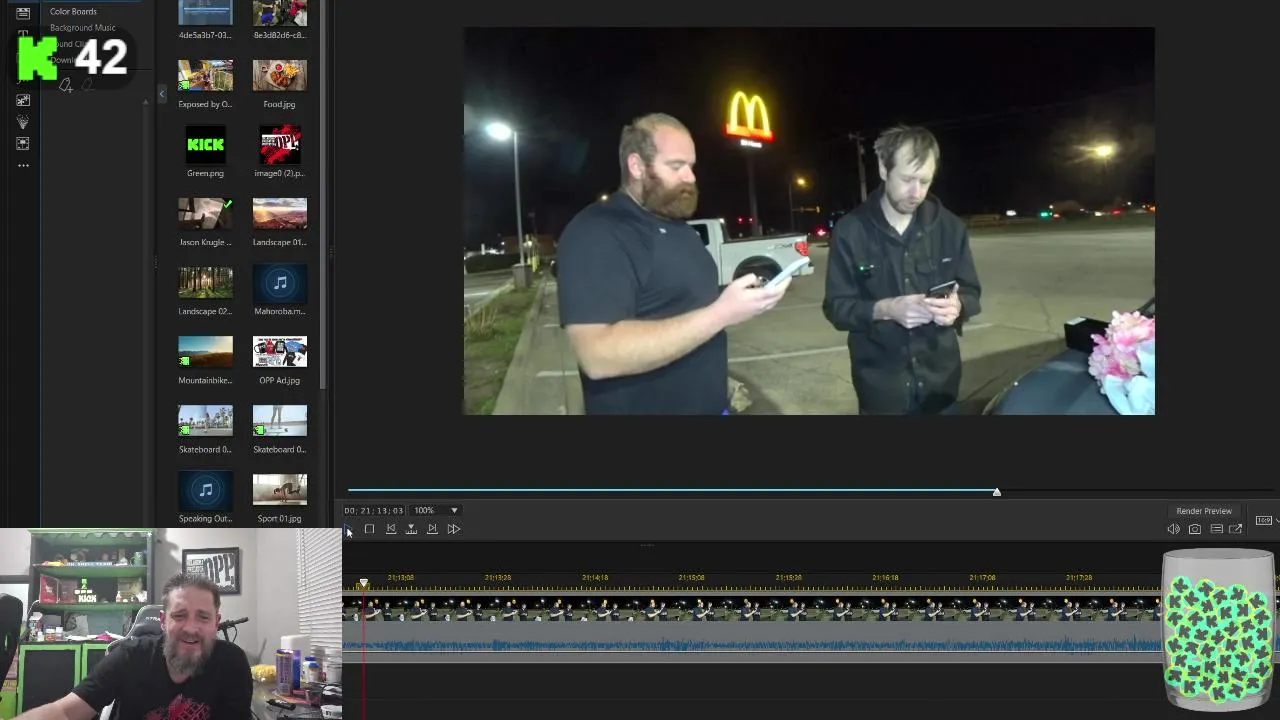Select Color Boards in the library tree

click(x=73, y=11)
